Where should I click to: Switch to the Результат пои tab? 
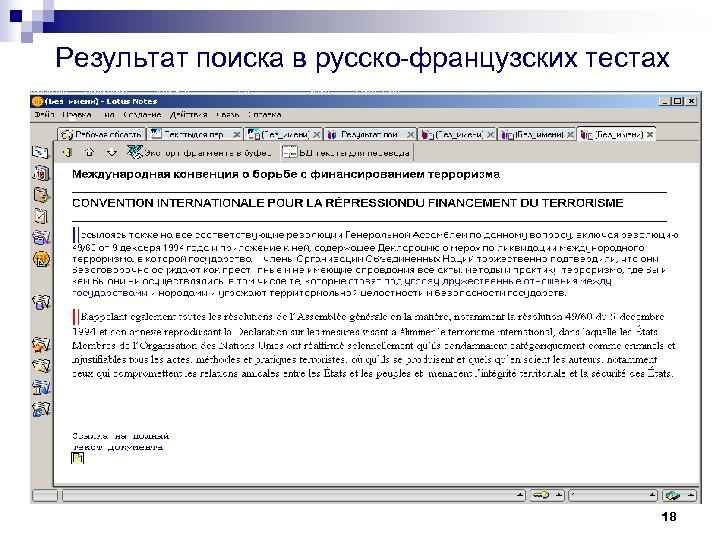click(x=370, y=134)
